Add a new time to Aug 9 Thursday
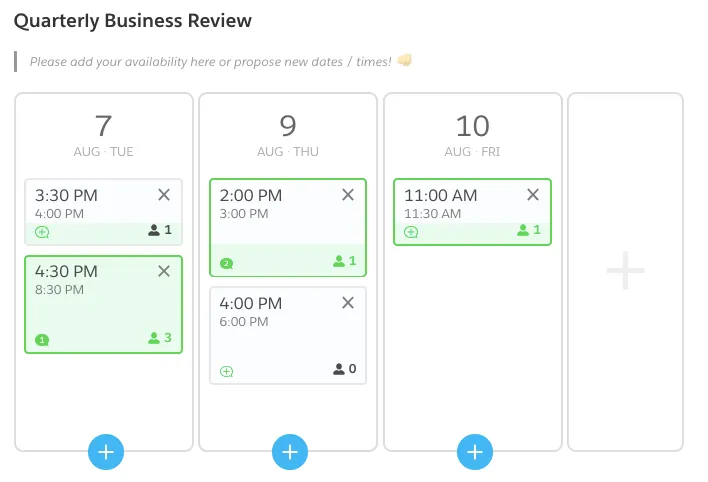 (290, 452)
